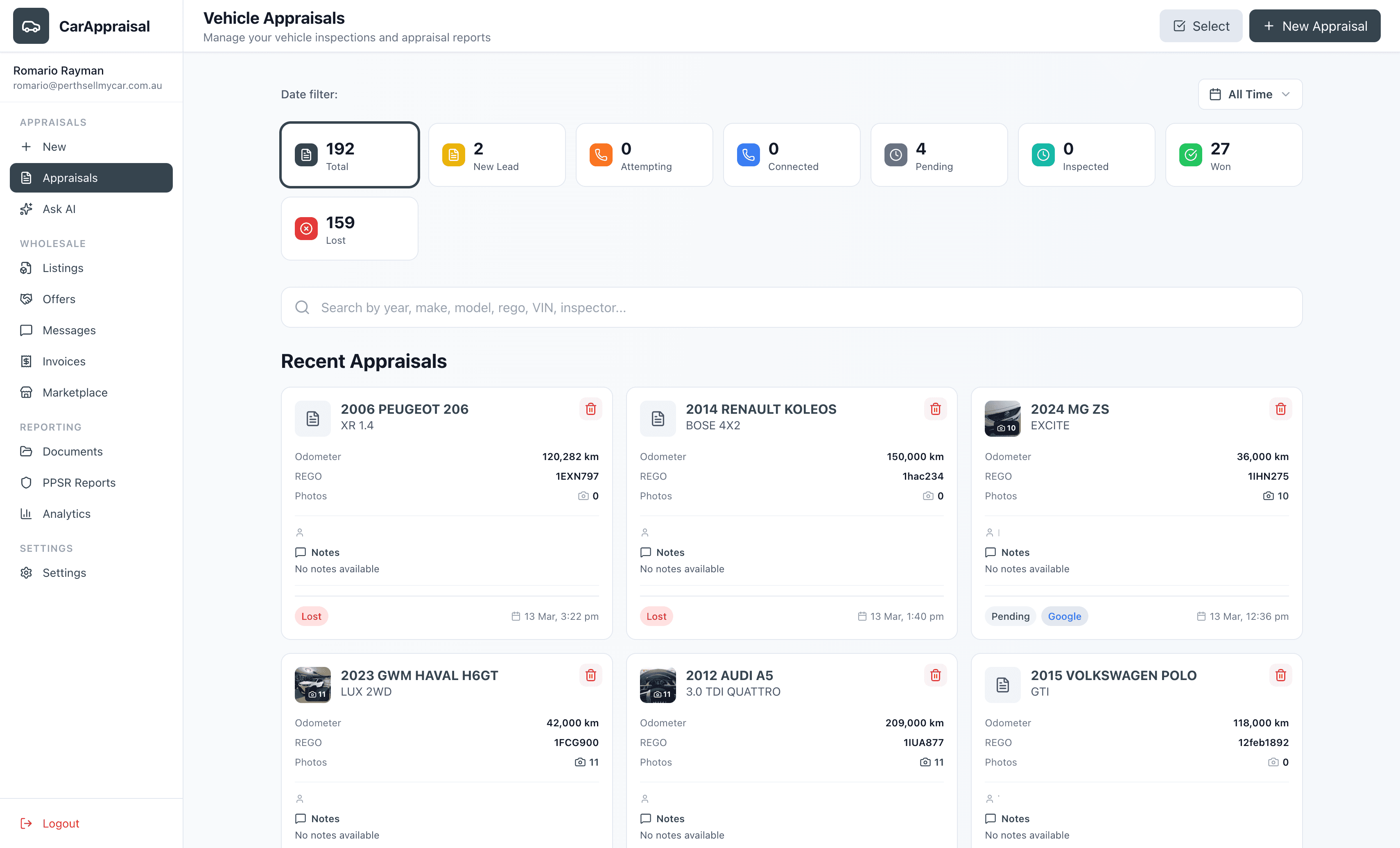Click the Logout link
Screen dimensions: 1400x848
click(60, 823)
